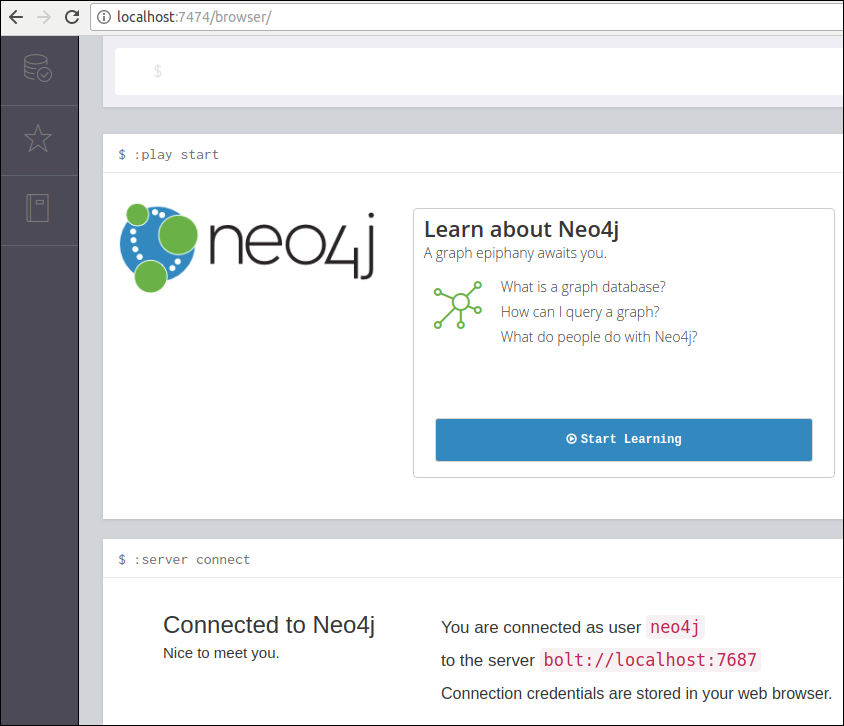Click the Start Learning button
Viewport: 844px width, 726px height.
(623, 440)
